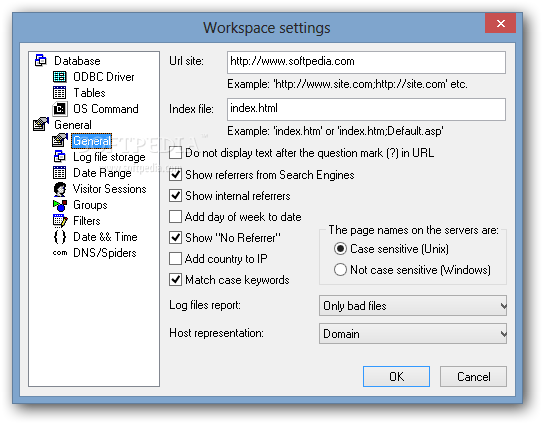Open Date && Time settings
Screen dimensions: 543x424
[105, 237]
